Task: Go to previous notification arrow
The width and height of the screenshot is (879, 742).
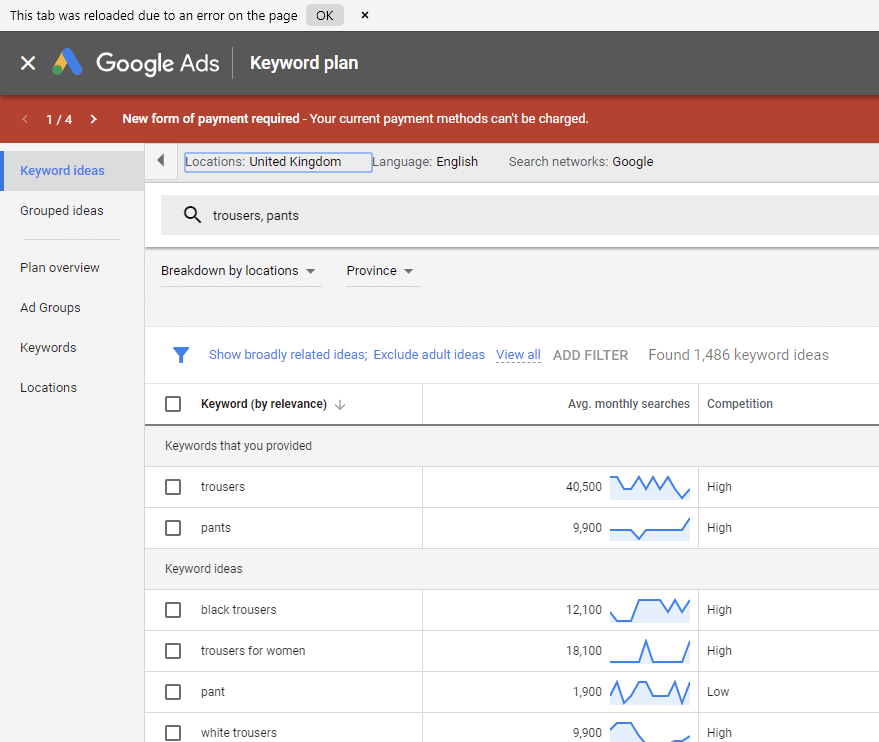Action: [x=25, y=119]
